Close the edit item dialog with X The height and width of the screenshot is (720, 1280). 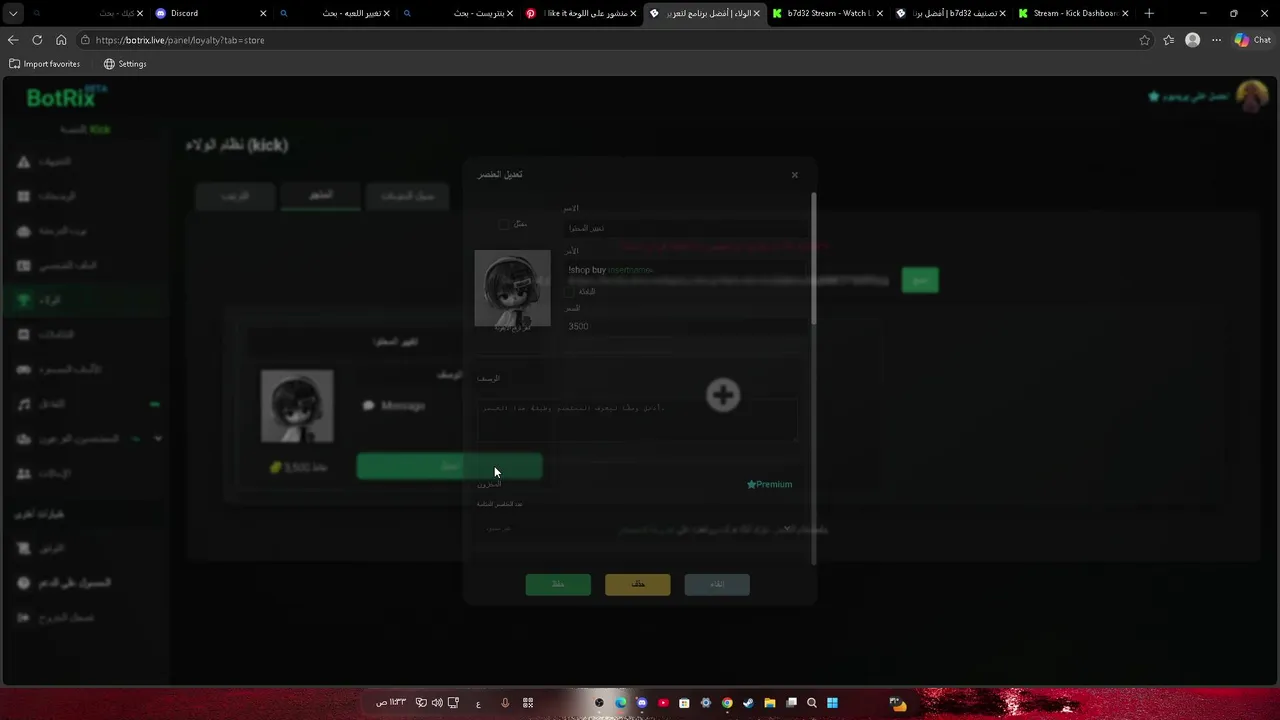(795, 175)
